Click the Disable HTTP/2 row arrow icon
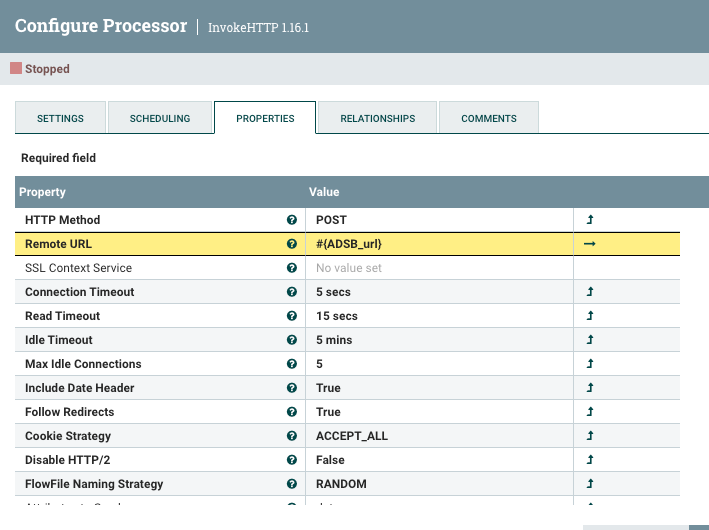Viewport: 709px width, 530px height. pos(590,460)
